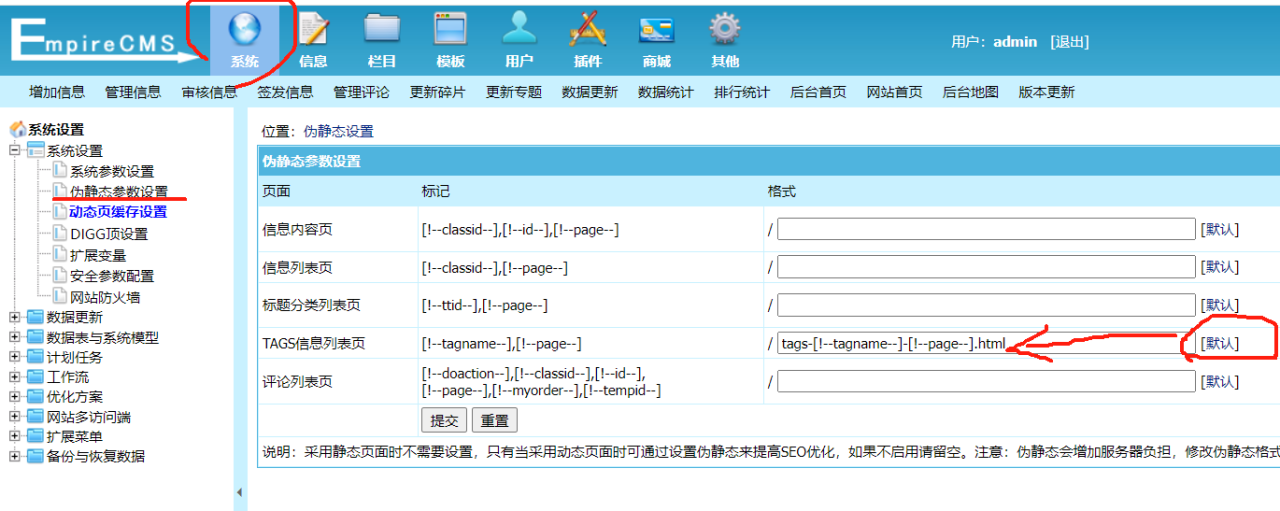This screenshot has height=511, width=1280.
Task: Click the 信息内容页 format input field
Action: pyautogui.click(x=986, y=229)
